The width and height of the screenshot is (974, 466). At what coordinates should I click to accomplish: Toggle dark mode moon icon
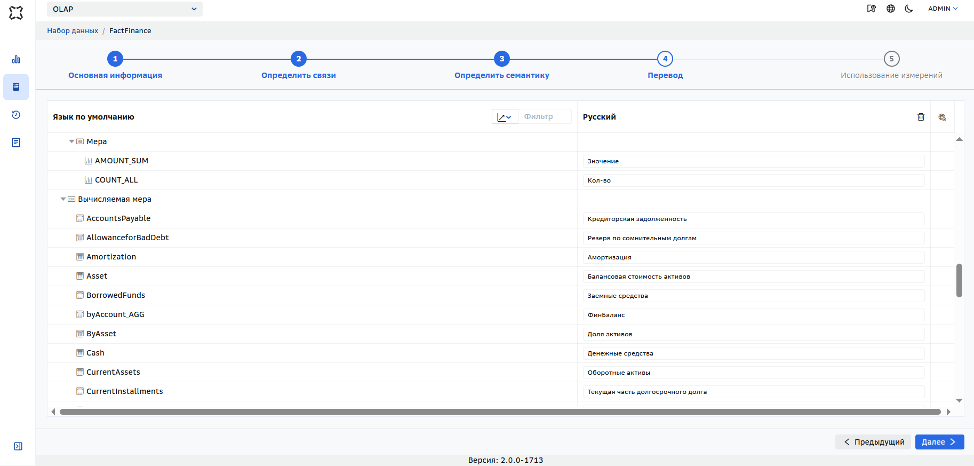pyautogui.click(x=909, y=9)
